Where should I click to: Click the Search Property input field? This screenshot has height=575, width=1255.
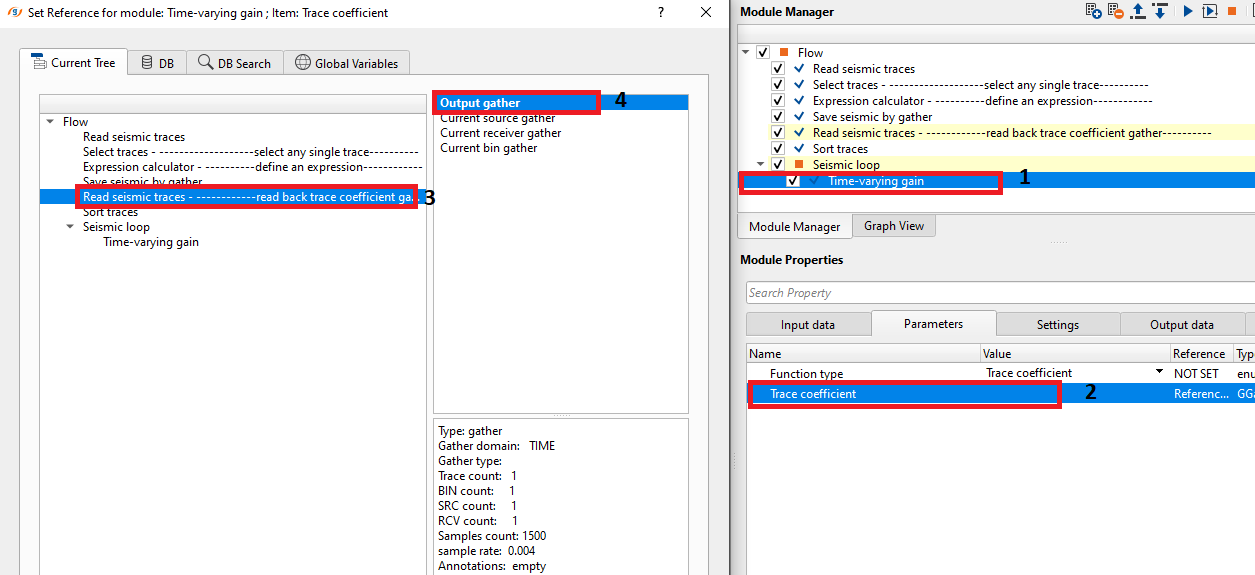[x=1000, y=293]
